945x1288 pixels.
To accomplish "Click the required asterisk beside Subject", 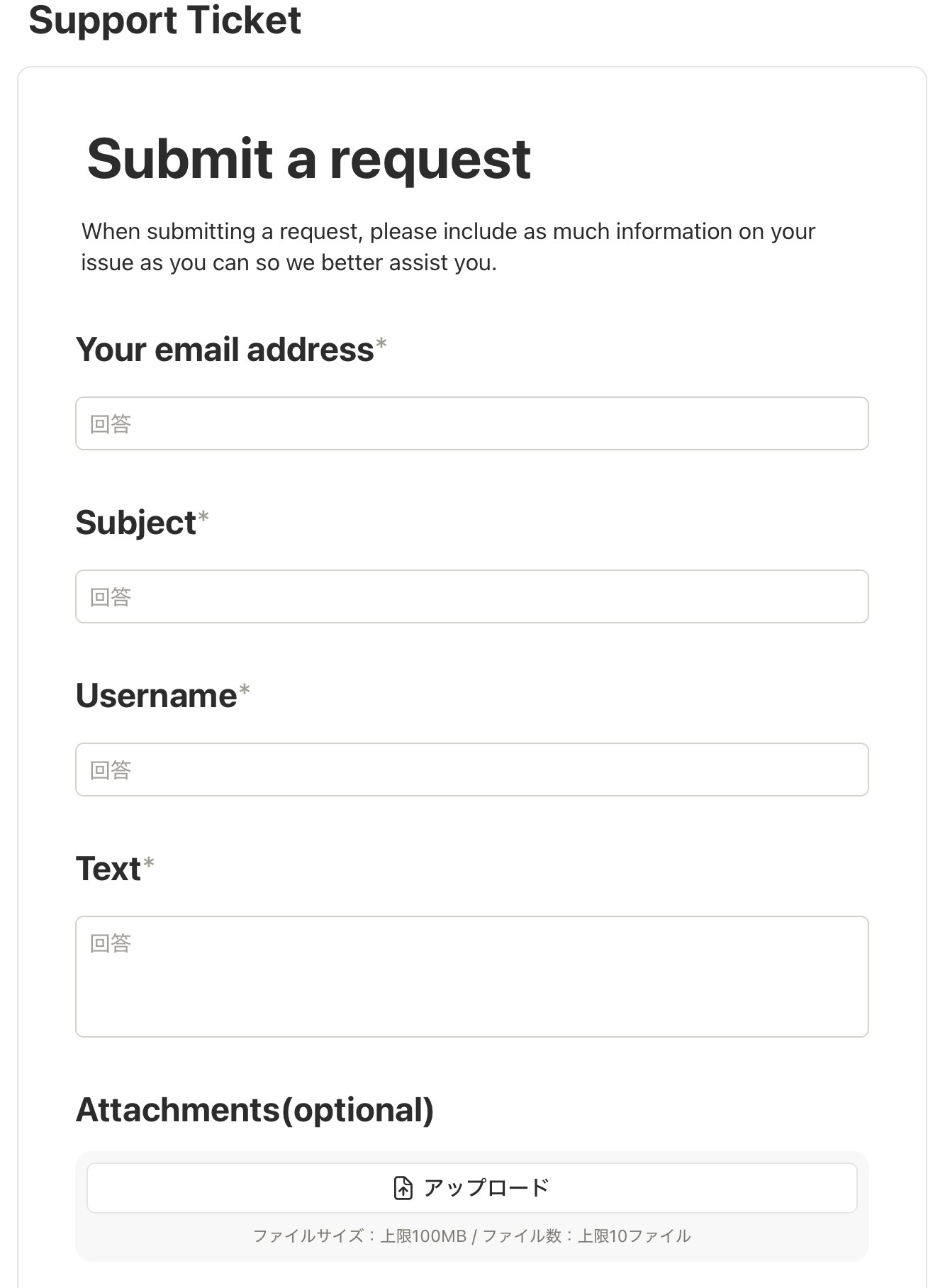I will [203, 517].
